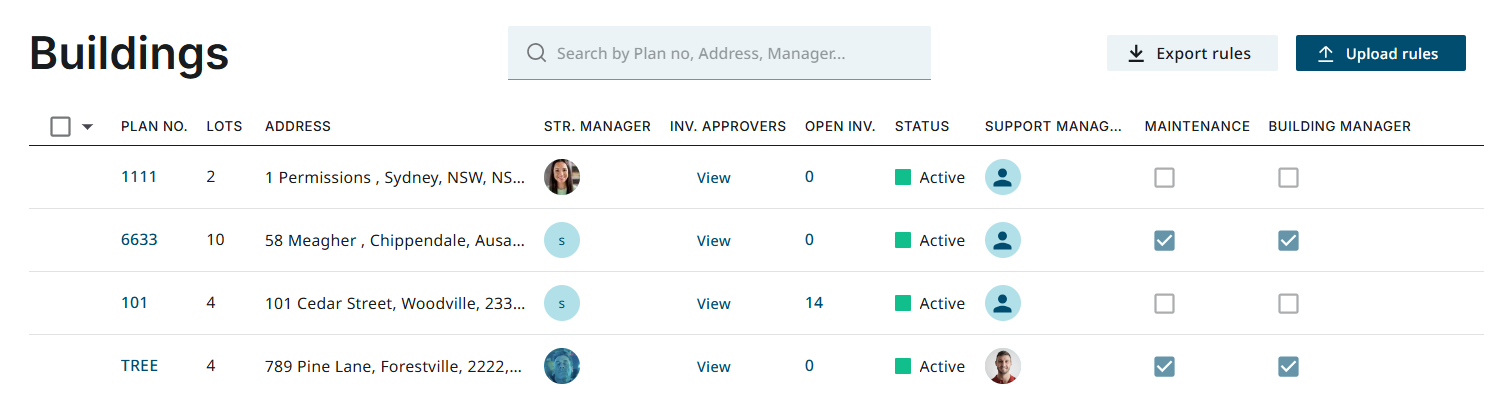Click support manager photo for plan TREE
Image resolution: width=1497 pixels, height=394 pixels.
(x=1003, y=366)
